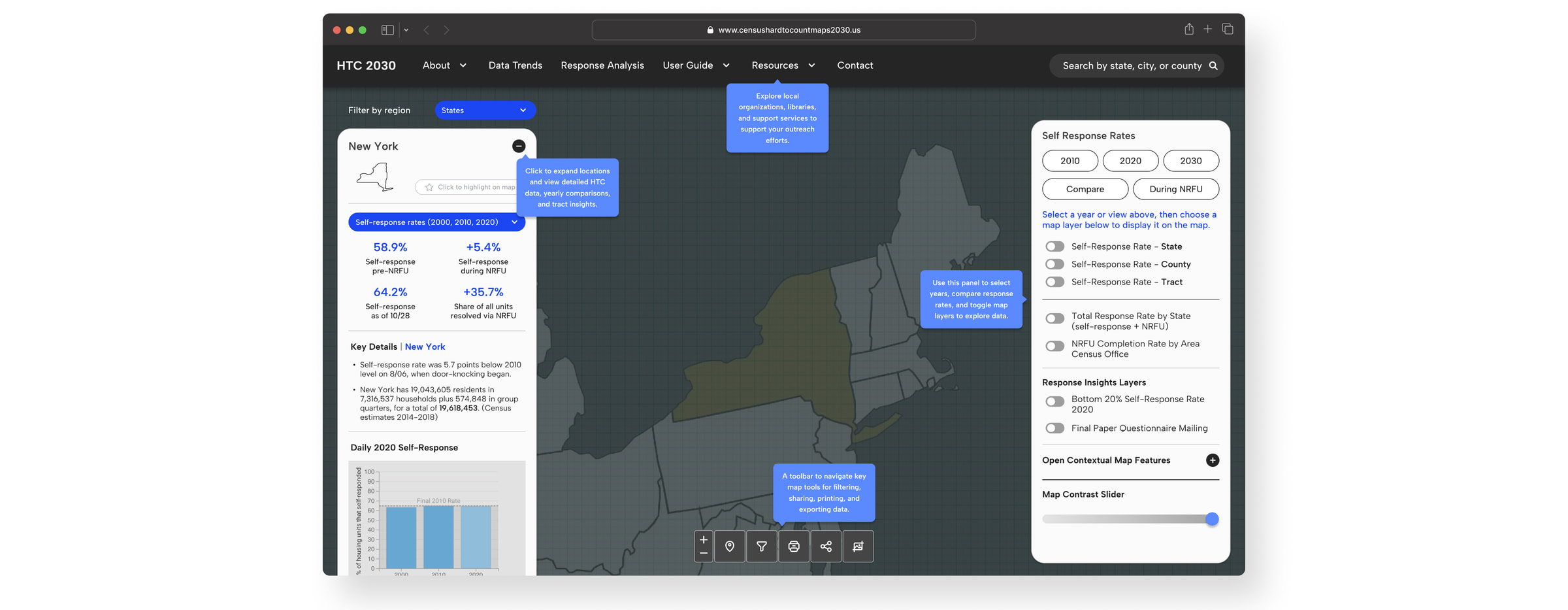Viewport: 1568px width, 610px height.
Task: Click the HTC 2030 logo
Action: tap(366, 65)
